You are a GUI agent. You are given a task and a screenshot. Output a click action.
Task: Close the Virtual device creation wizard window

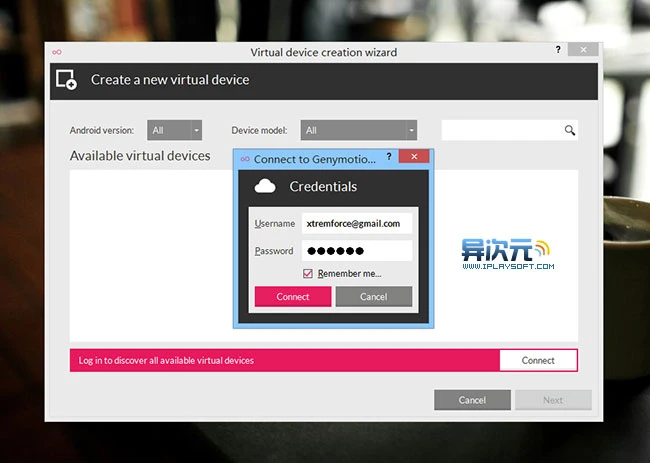(583, 49)
